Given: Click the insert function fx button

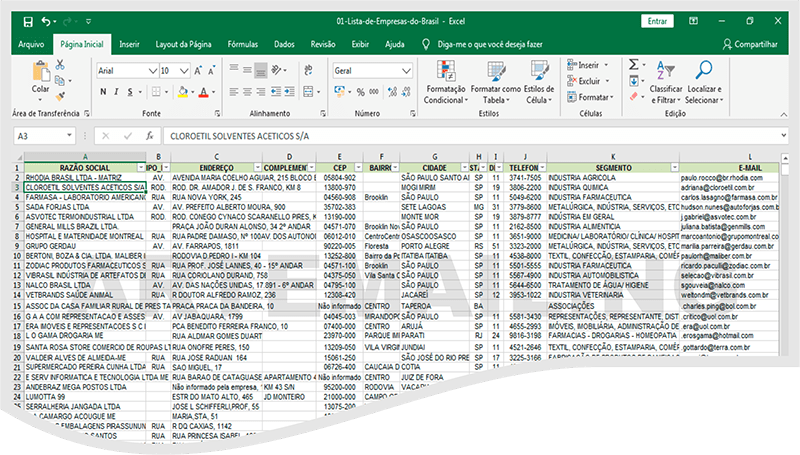Looking at the screenshot, I should (x=149, y=136).
